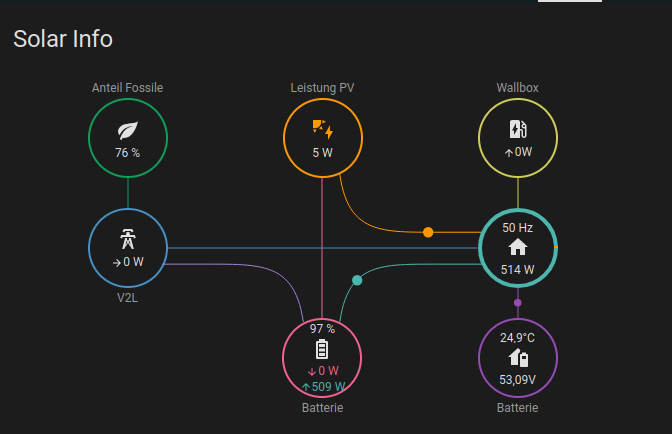Show details for 514 W home consumption
Image resolution: width=672 pixels, height=434 pixels.
517,269
